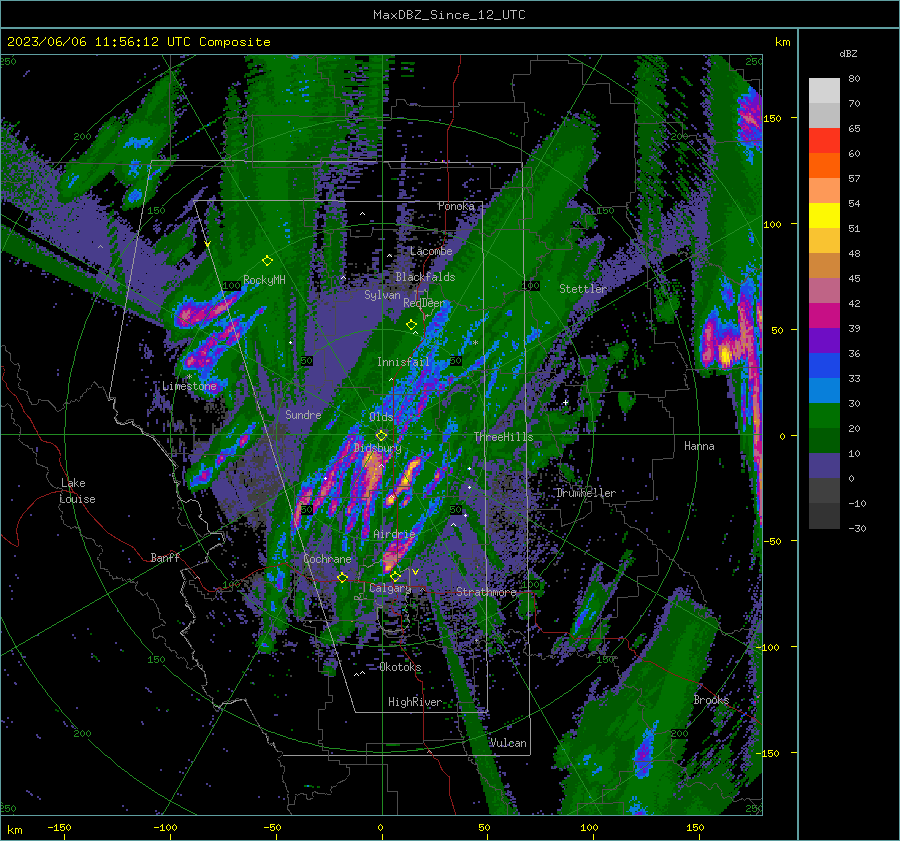Select the 2023/06/06 11:56:12 UTC Composite timestamp
The width and height of the screenshot is (900, 841).
click(138, 42)
